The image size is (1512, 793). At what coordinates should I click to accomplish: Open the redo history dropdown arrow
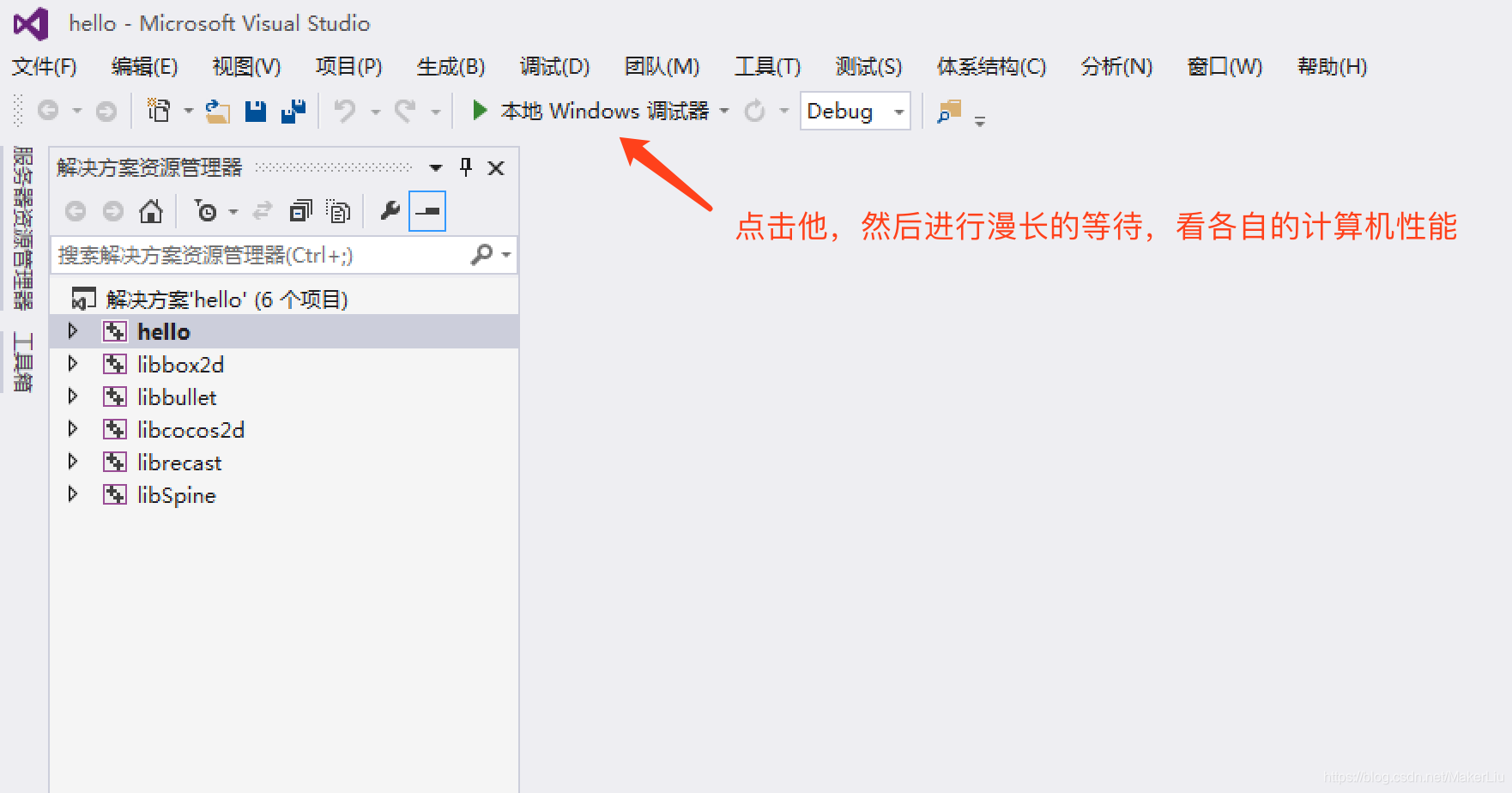(435, 112)
